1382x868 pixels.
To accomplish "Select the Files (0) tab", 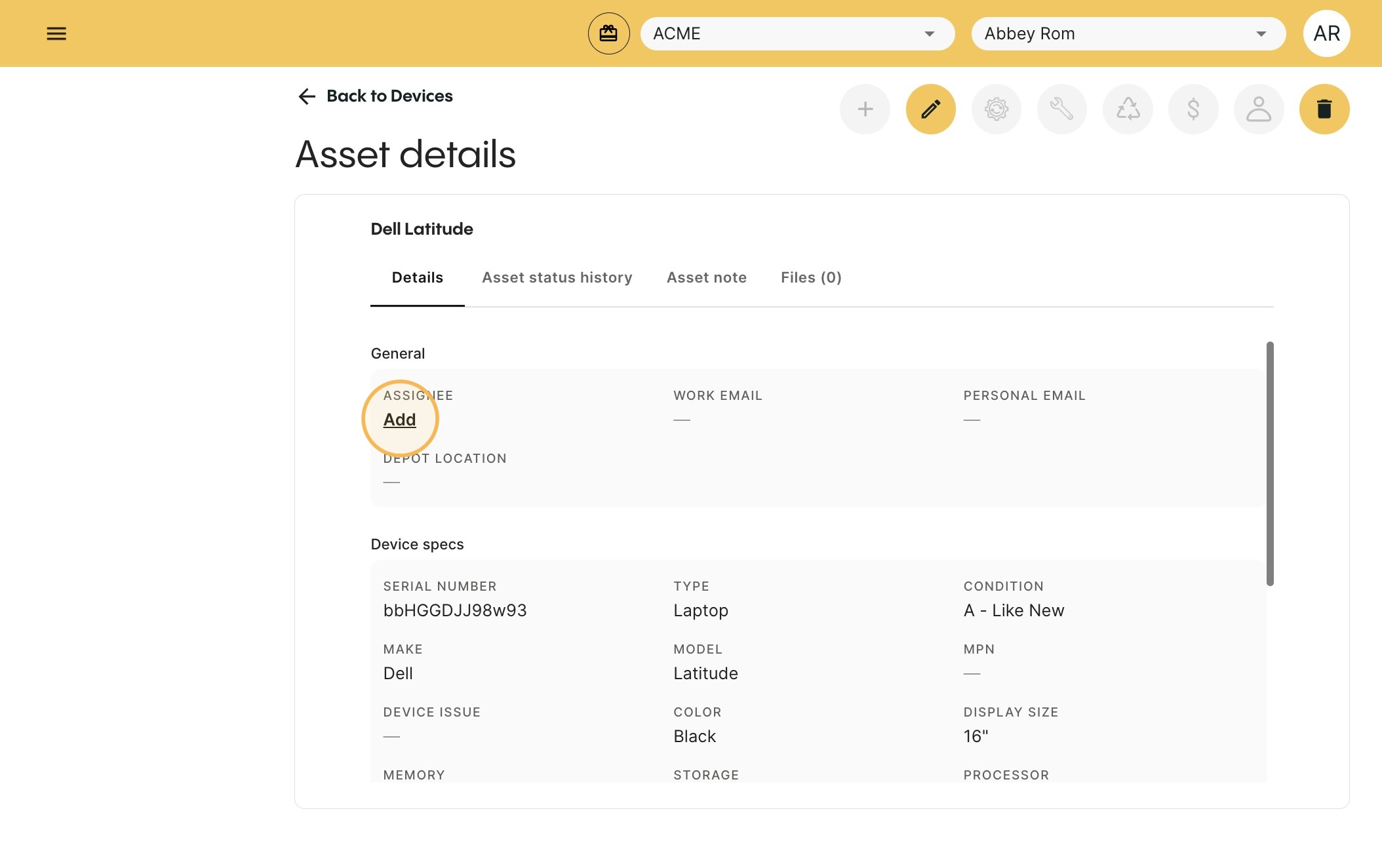I will click(811, 277).
